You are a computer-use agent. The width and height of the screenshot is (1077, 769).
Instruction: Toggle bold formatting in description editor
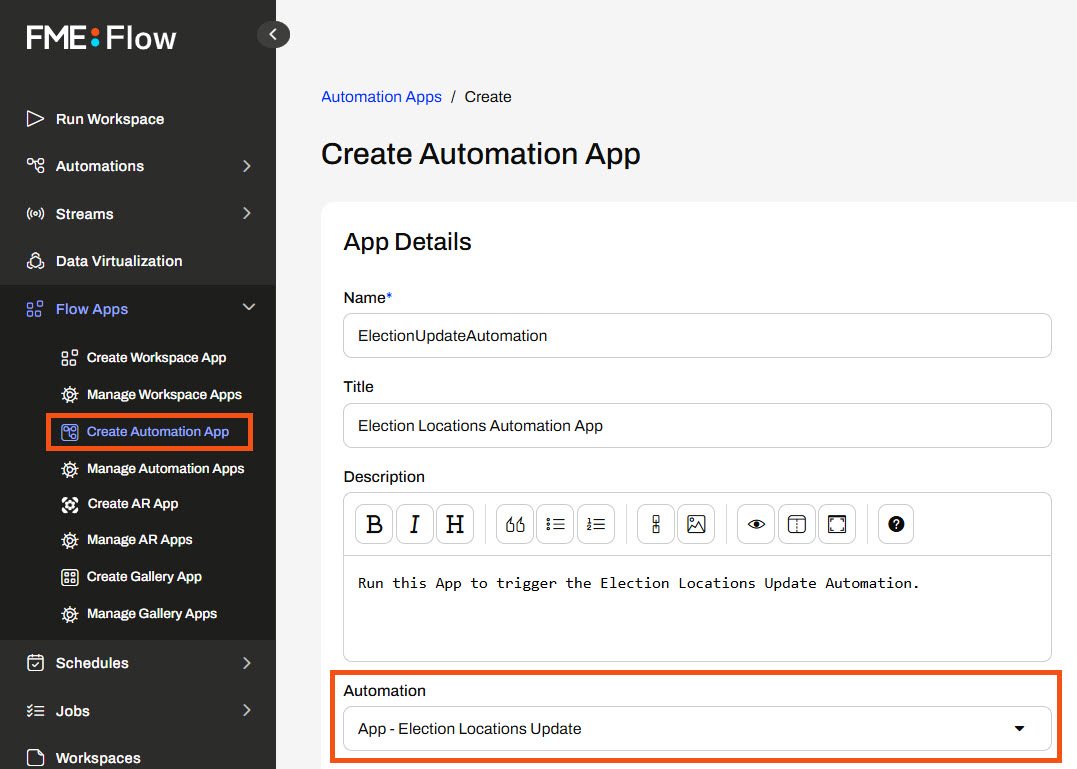coord(374,525)
